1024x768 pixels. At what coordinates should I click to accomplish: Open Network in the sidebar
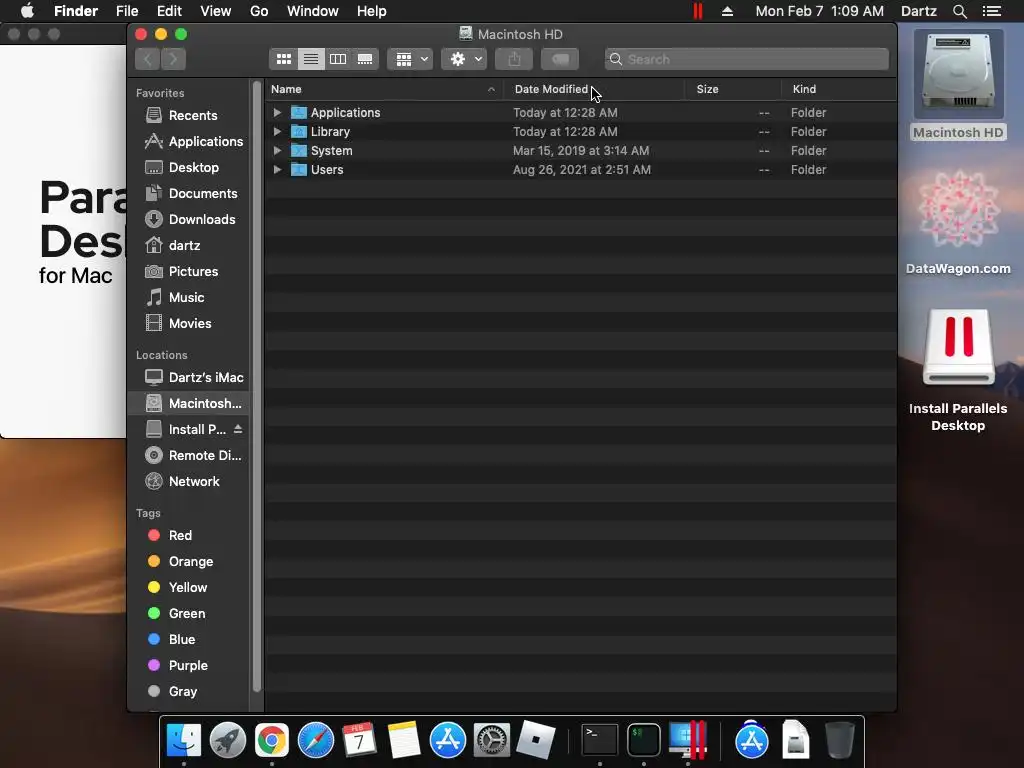point(189,481)
